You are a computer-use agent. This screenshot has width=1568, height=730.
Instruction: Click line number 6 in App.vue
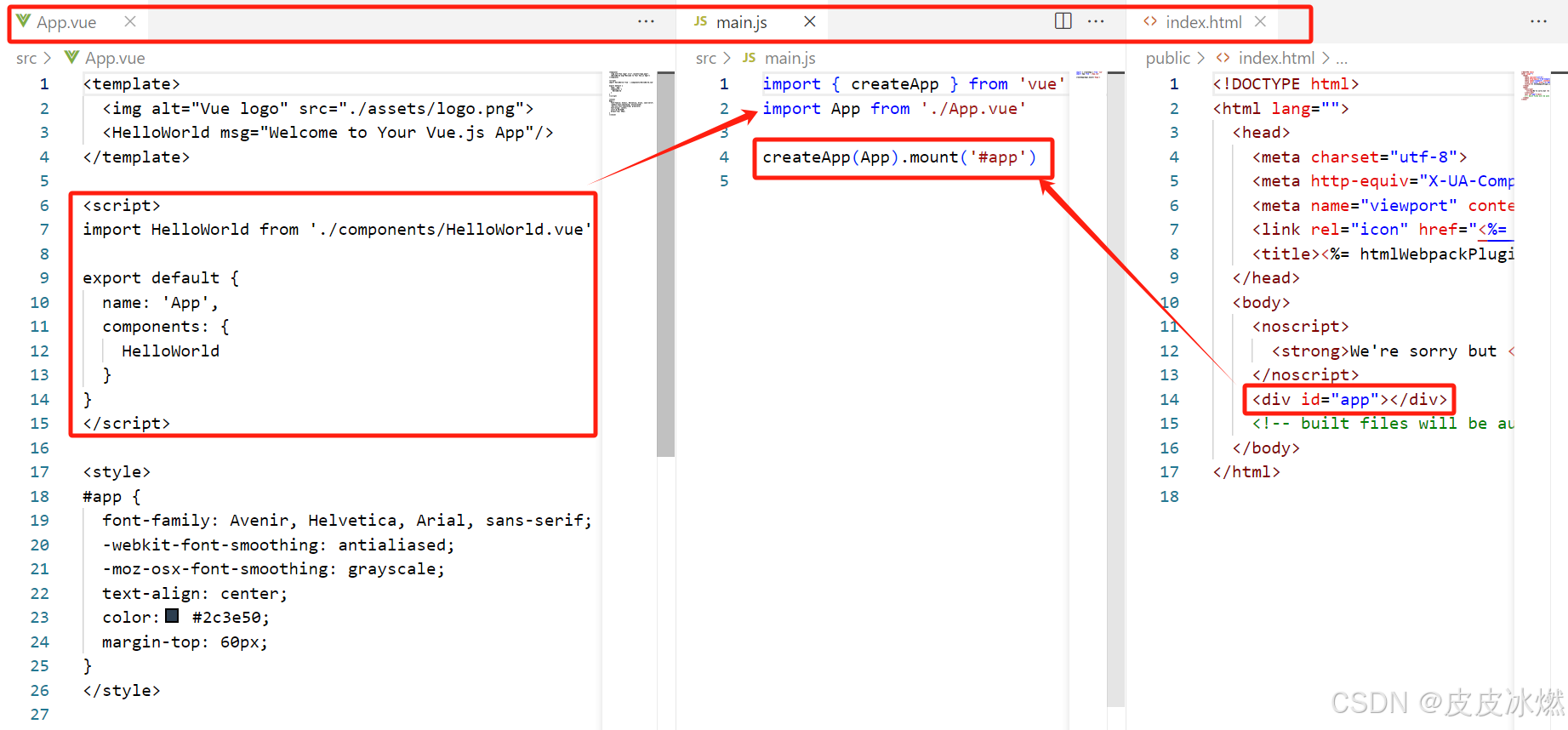pos(44,205)
